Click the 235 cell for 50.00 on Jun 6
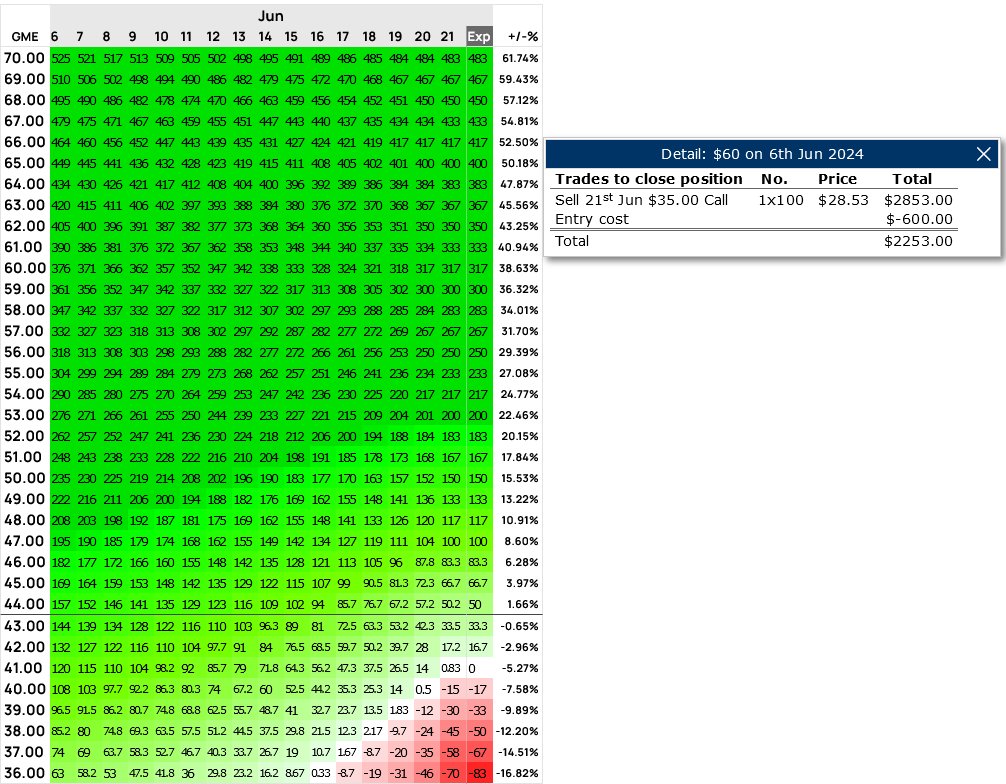Image resolution: width=1006 pixels, height=784 pixels. click(x=61, y=478)
